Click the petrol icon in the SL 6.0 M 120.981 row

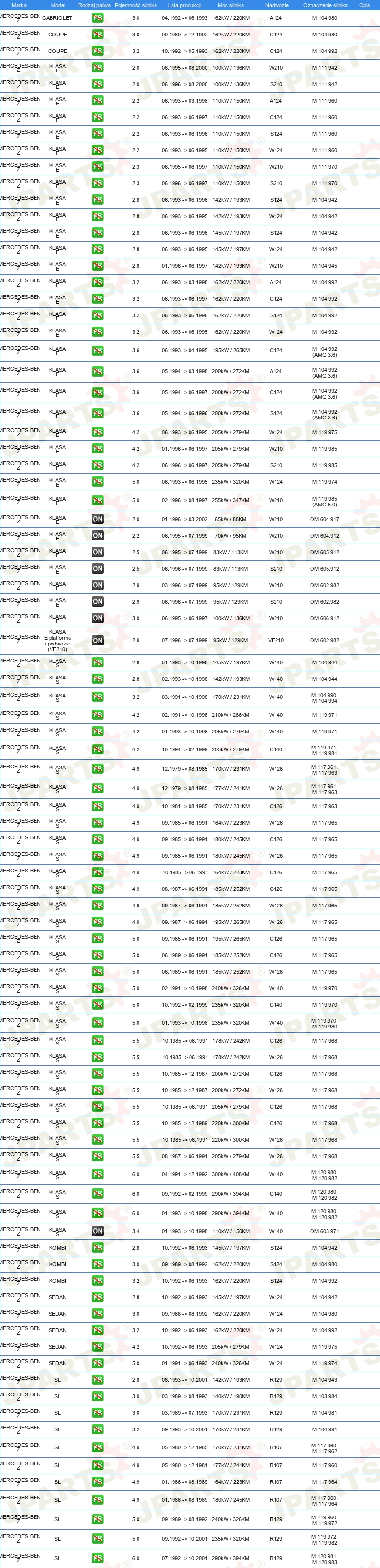tap(98, 1558)
